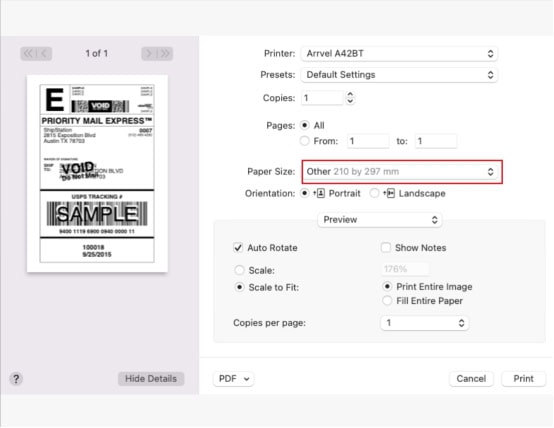
Task: Open the Printer dropdown Arrvel A42BT
Action: (399, 54)
